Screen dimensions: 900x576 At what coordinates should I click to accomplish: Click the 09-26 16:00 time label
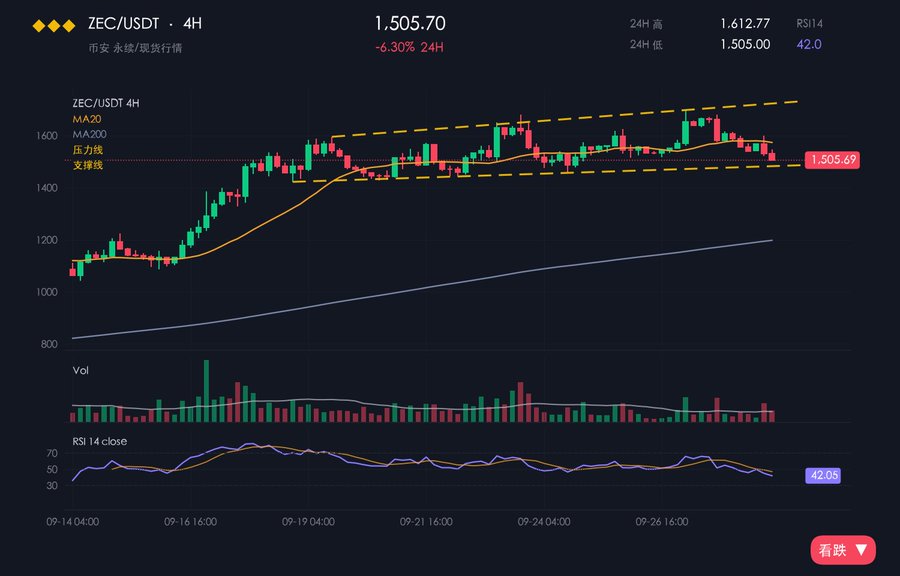click(x=662, y=522)
